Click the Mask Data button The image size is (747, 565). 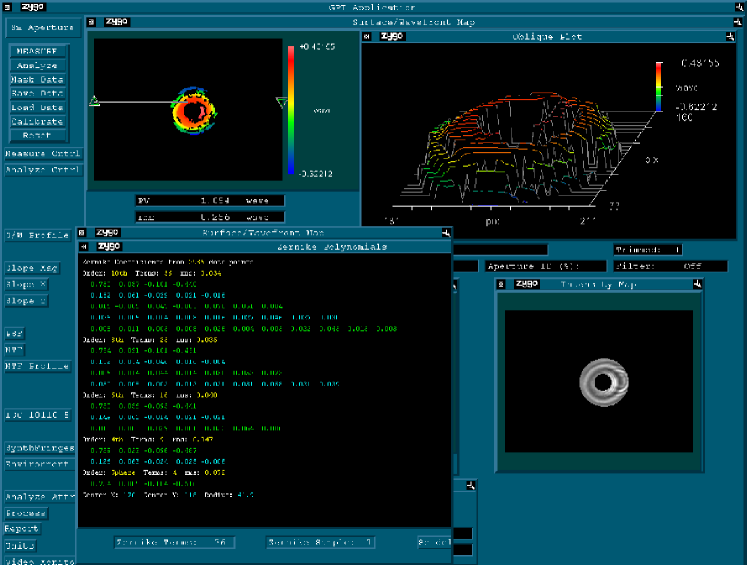(37, 79)
